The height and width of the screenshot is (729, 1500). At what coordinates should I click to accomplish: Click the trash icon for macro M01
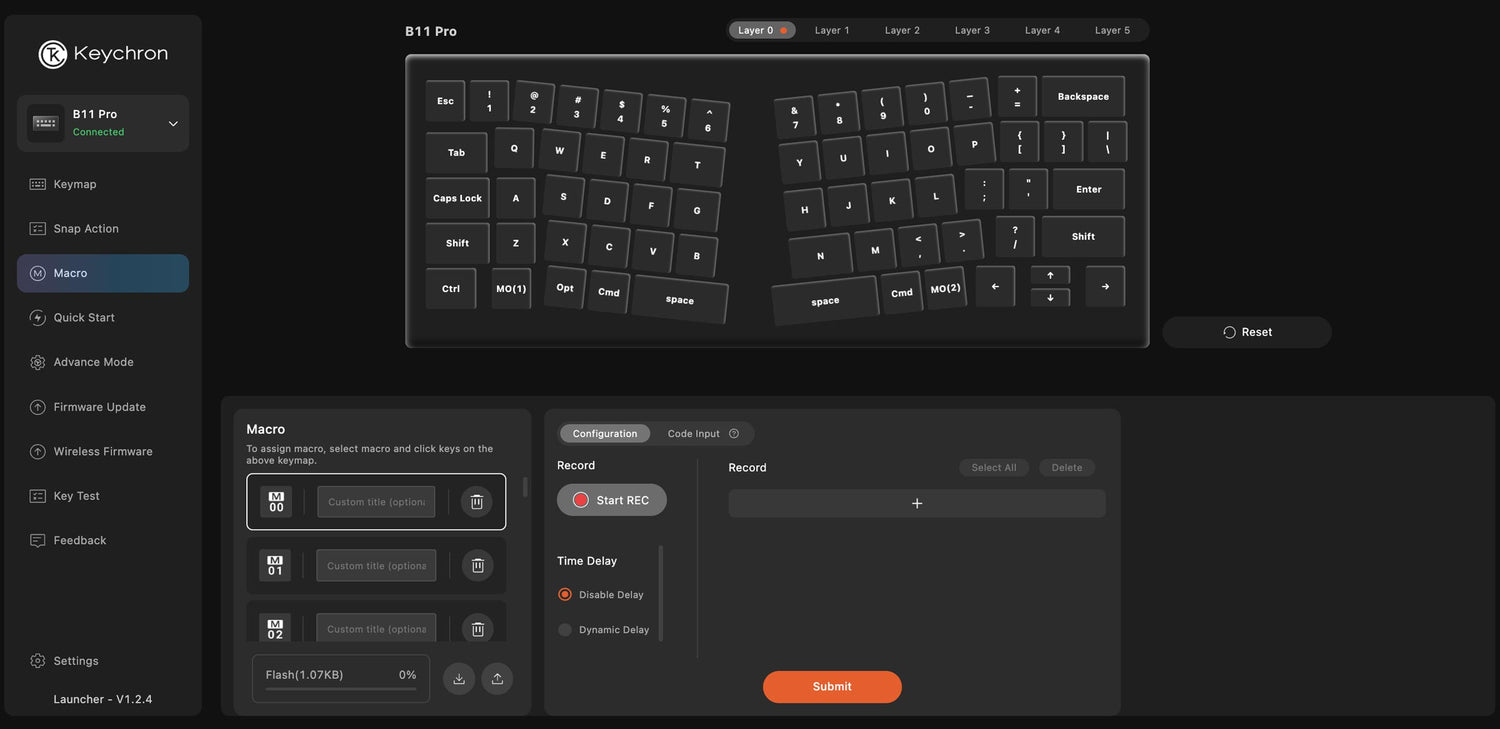(x=477, y=566)
